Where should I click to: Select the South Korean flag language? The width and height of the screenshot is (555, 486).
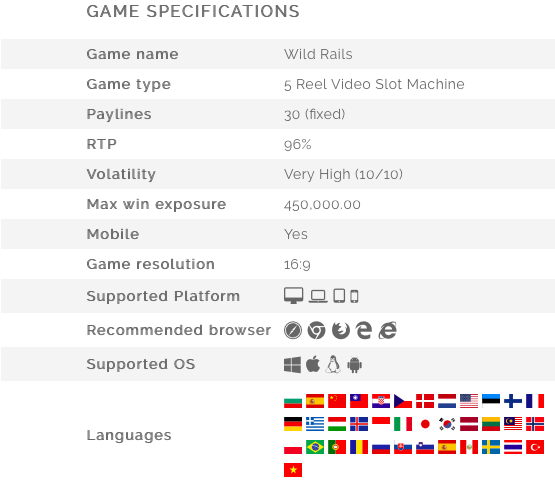tap(447, 424)
